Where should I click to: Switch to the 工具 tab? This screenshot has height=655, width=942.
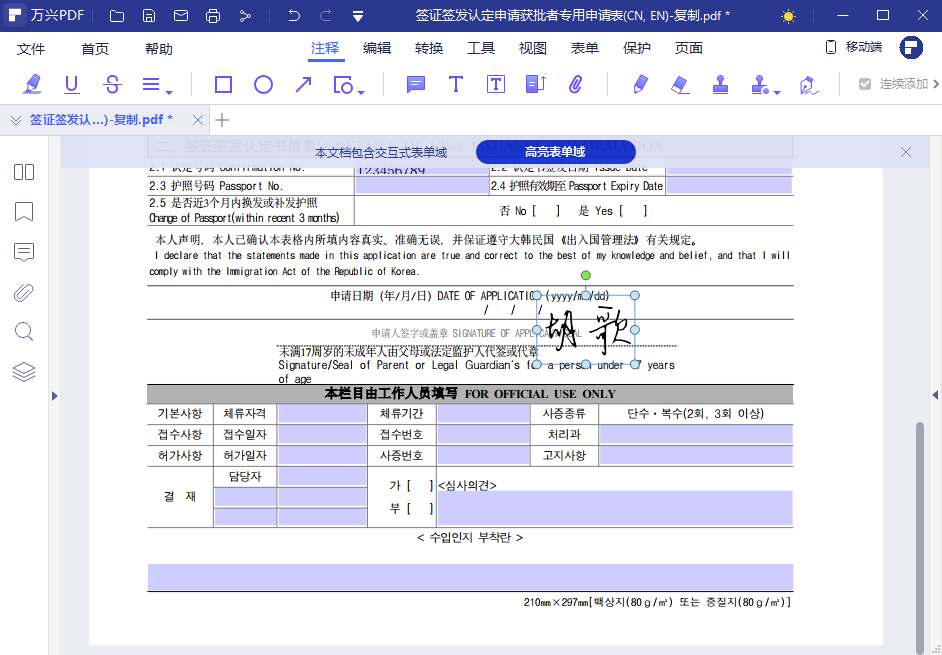click(481, 48)
